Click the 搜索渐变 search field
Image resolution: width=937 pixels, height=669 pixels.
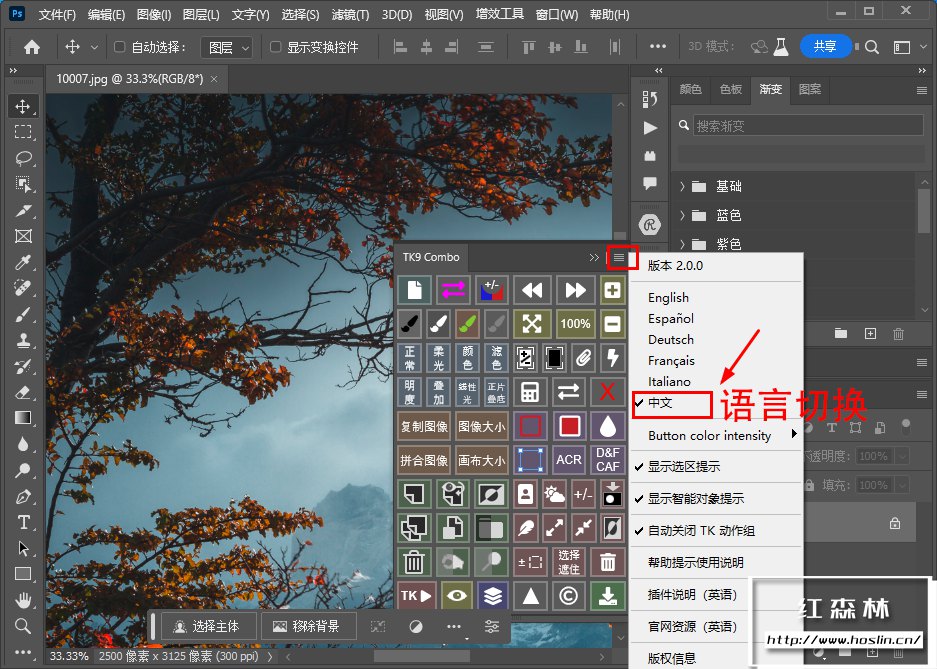pyautogui.click(x=806, y=126)
